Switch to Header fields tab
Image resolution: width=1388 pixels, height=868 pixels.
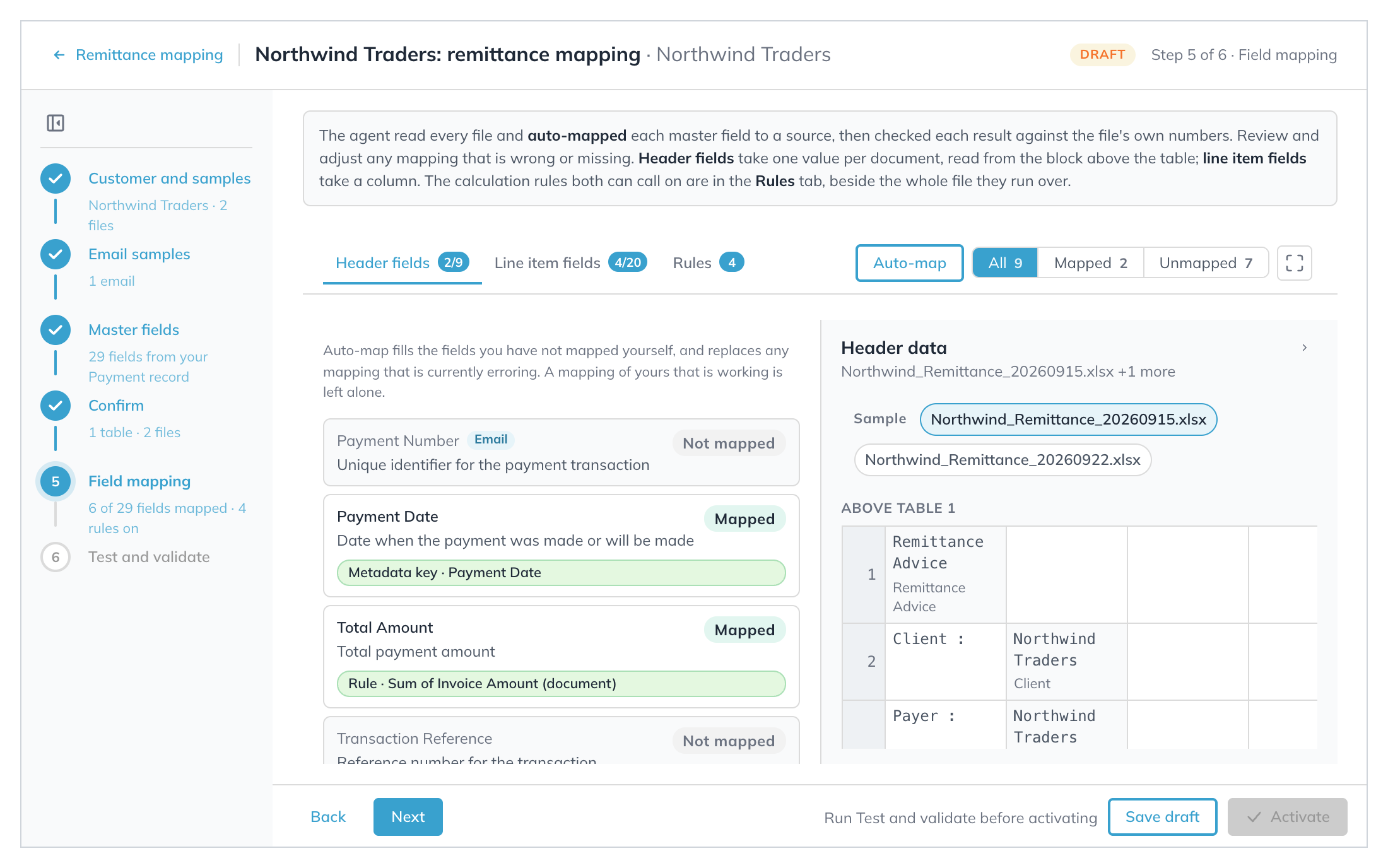click(402, 263)
